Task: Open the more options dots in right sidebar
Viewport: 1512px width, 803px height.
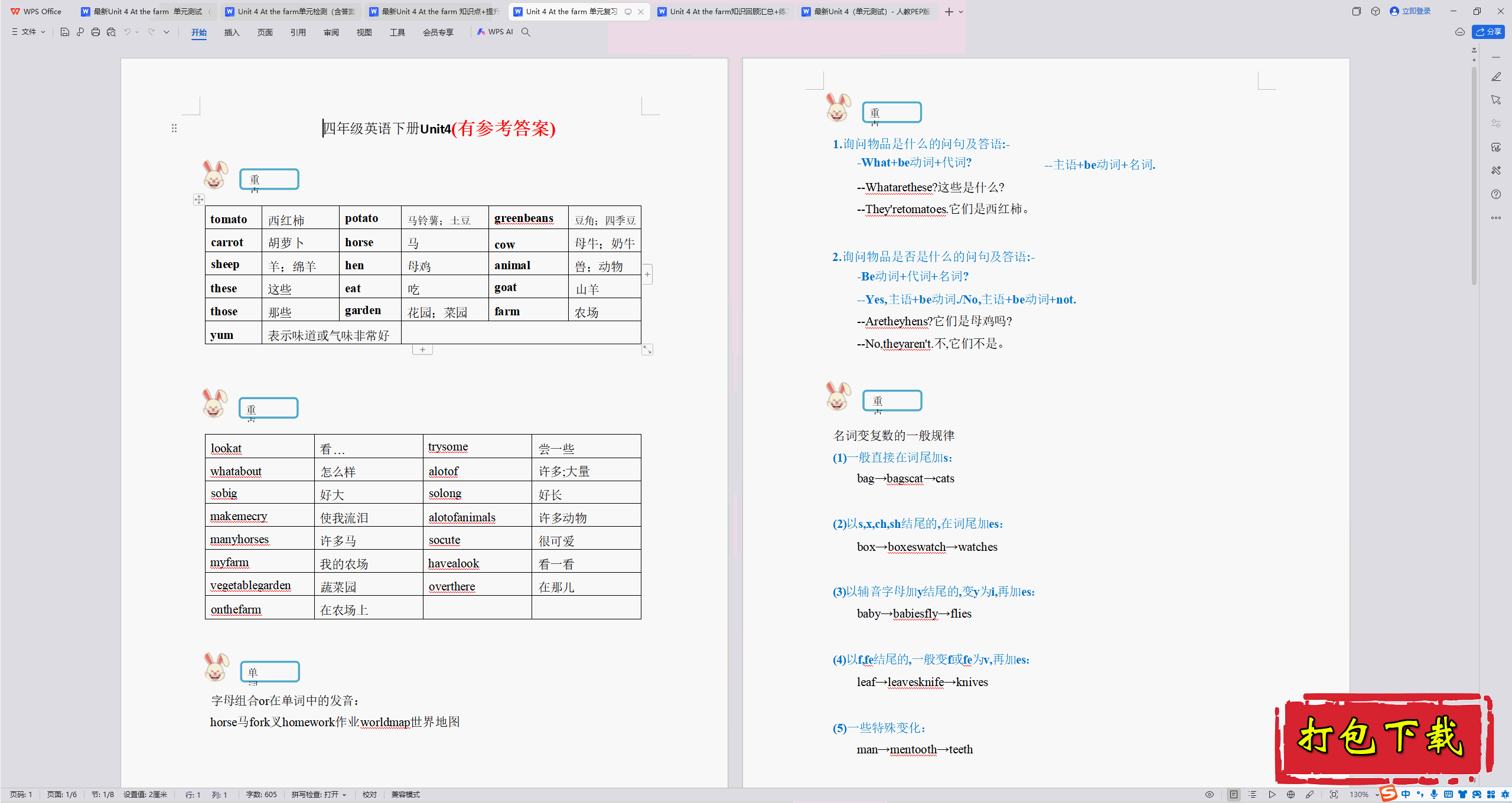Action: coord(1496,218)
